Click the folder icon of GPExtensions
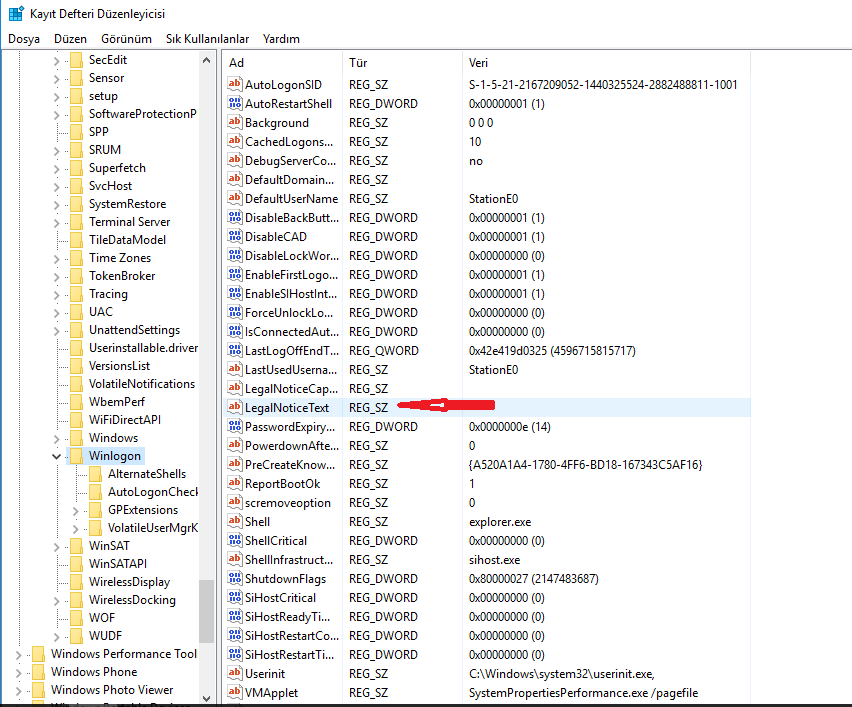The height and width of the screenshot is (707, 852). point(96,510)
